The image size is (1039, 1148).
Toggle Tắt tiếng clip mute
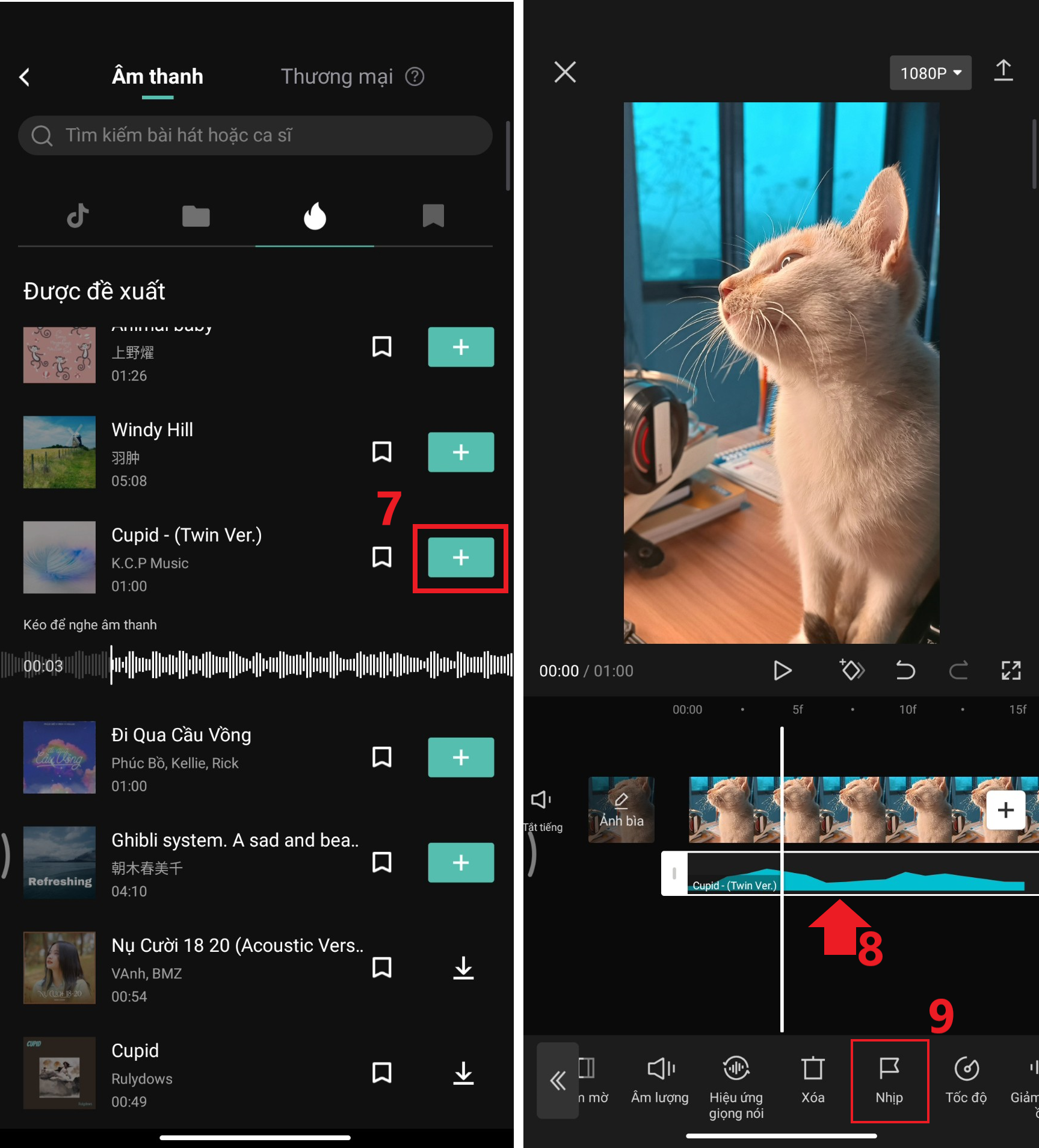[541, 808]
